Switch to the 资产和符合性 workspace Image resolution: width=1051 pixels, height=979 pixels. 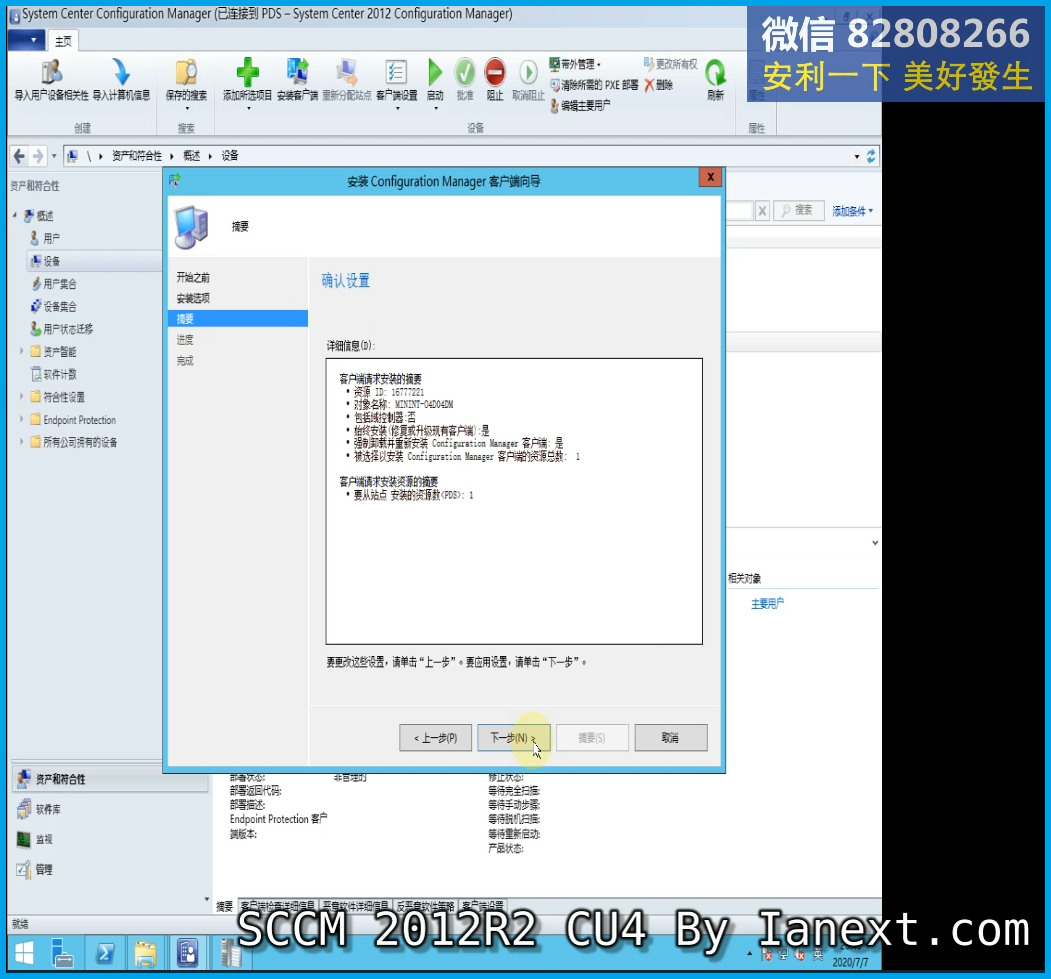point(110,779)
